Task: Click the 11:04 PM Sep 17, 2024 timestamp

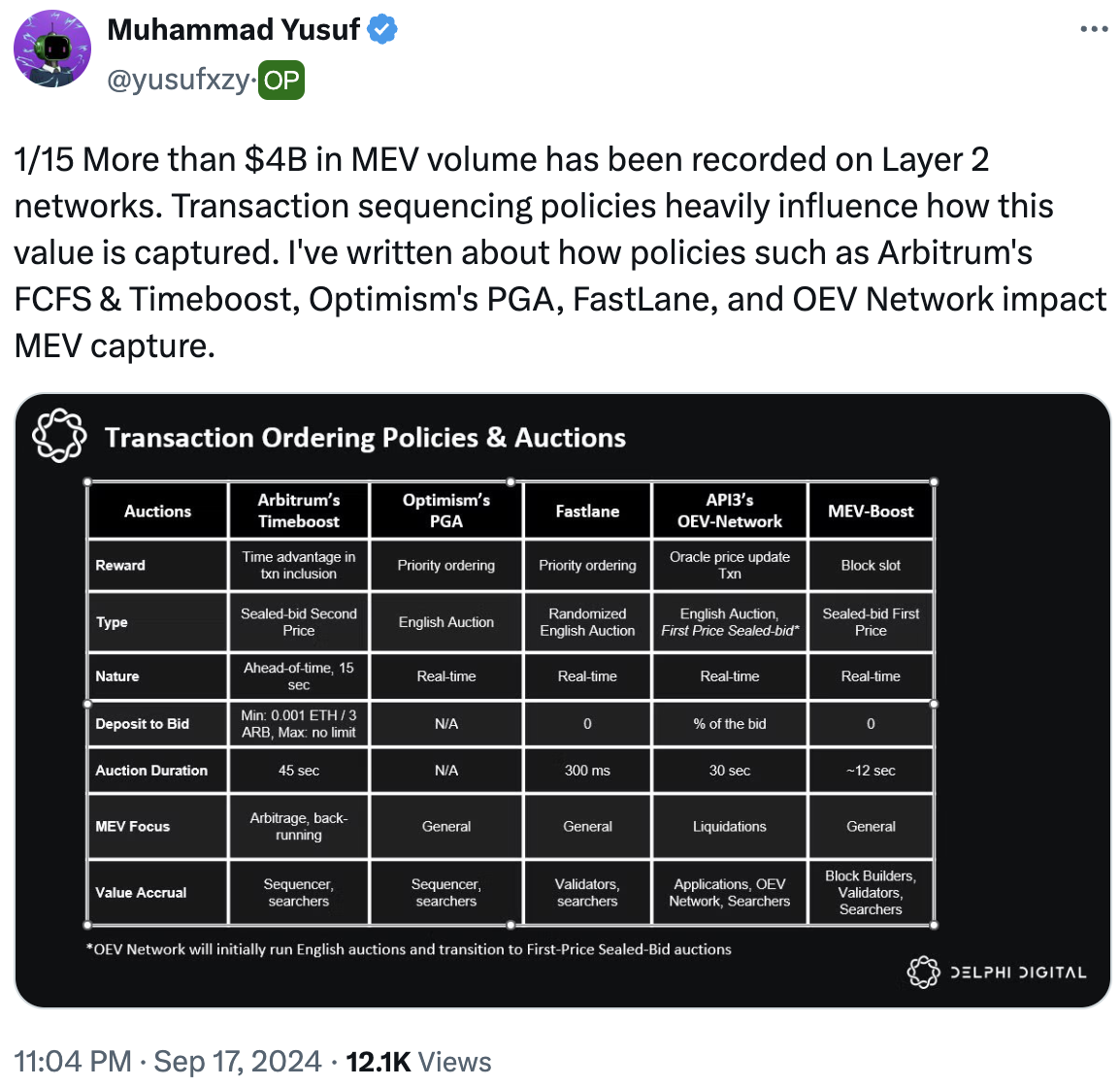Action: 169,1062
